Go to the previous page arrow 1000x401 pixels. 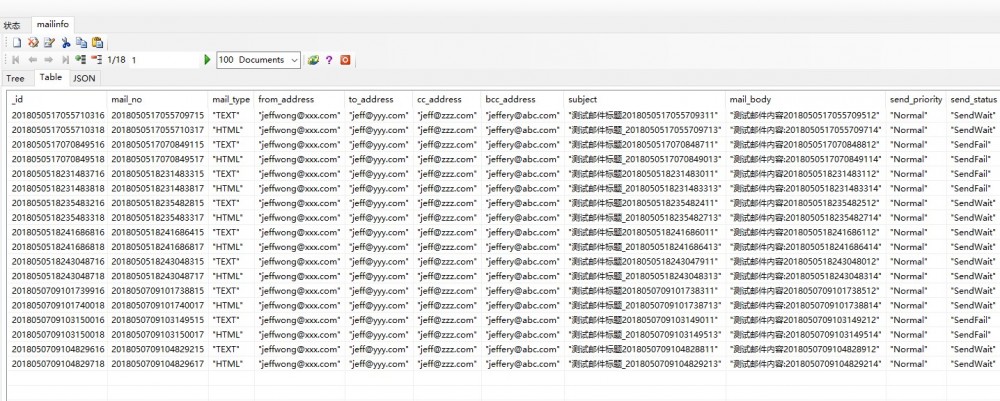[33, 60]
